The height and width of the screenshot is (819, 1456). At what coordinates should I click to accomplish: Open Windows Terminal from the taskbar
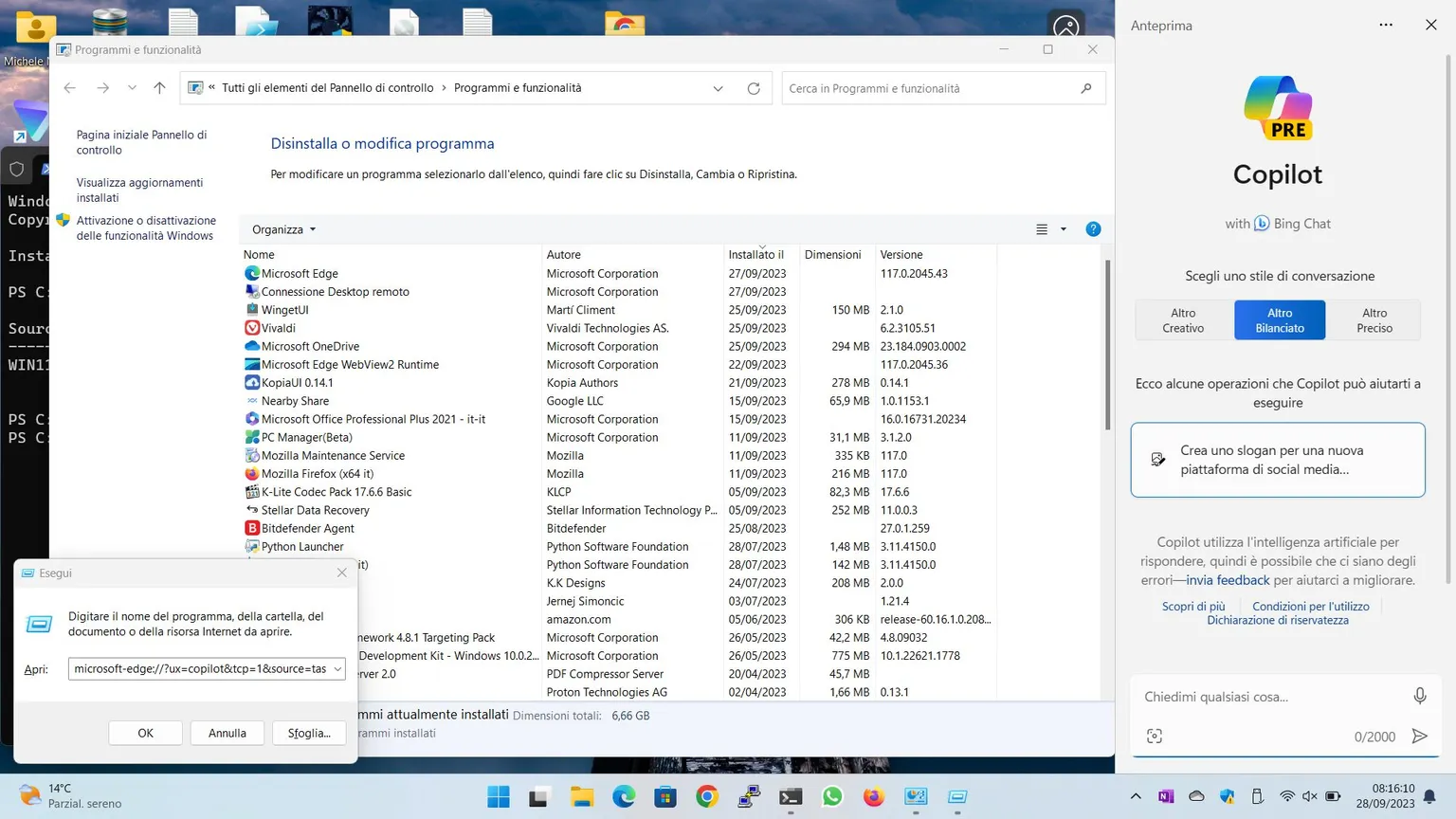tap(790, 797)
